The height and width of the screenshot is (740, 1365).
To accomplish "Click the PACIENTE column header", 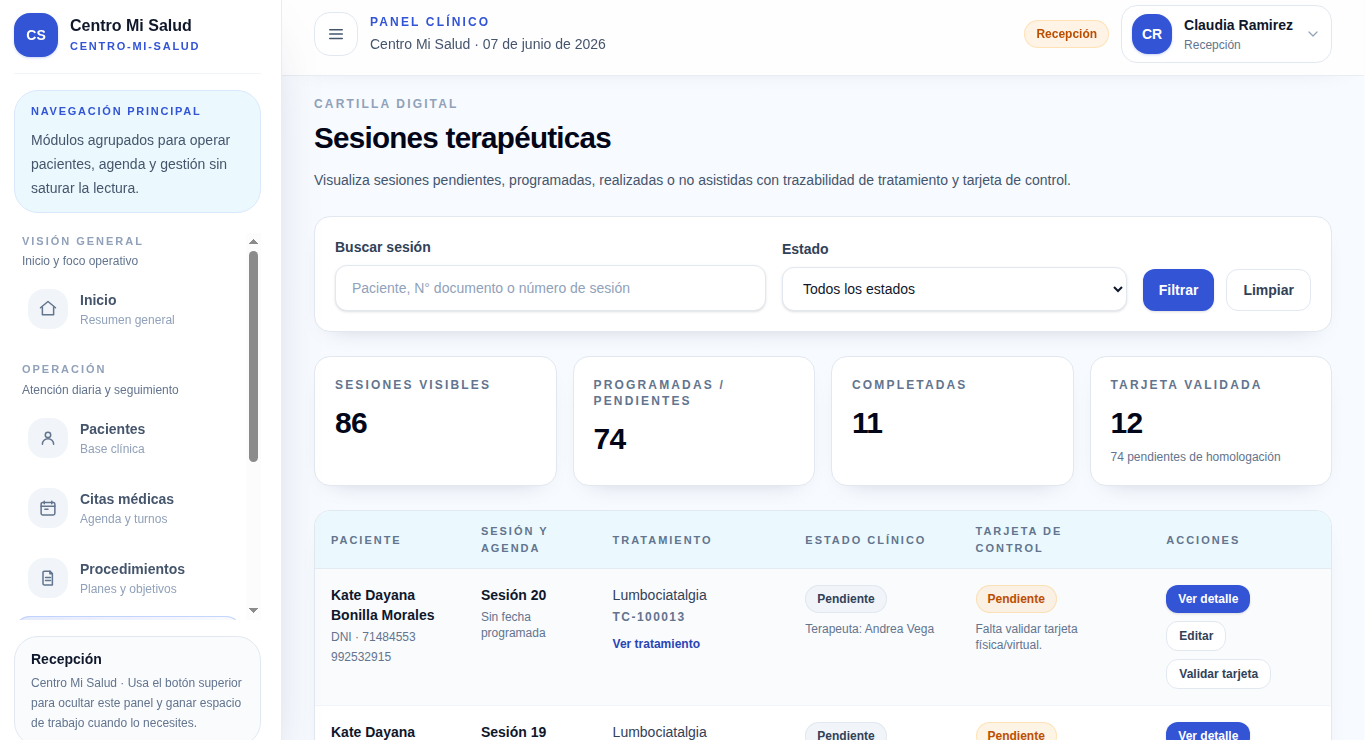I will (366, 540).
